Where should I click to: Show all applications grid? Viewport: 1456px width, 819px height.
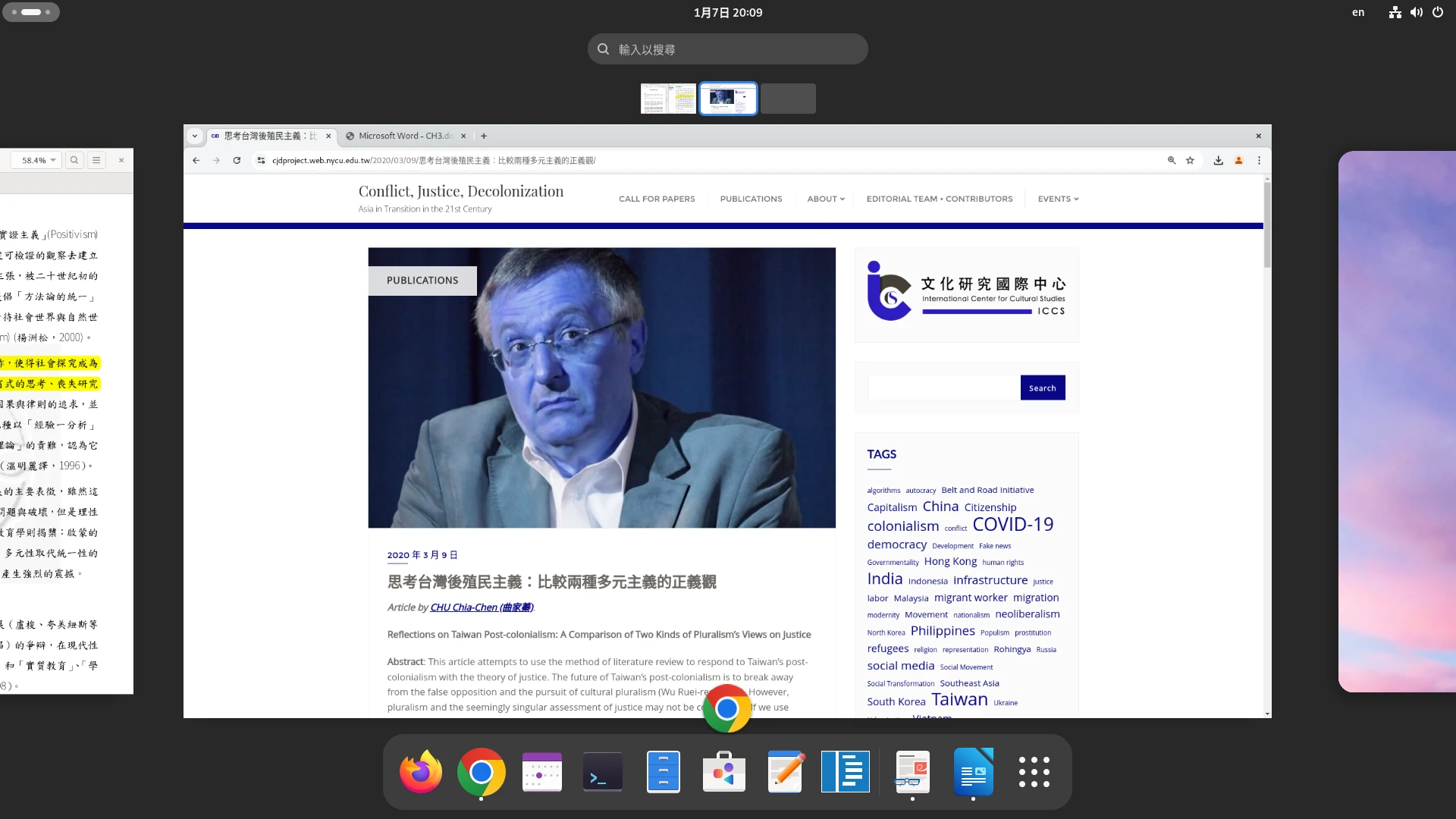[x=1034, y=772]
